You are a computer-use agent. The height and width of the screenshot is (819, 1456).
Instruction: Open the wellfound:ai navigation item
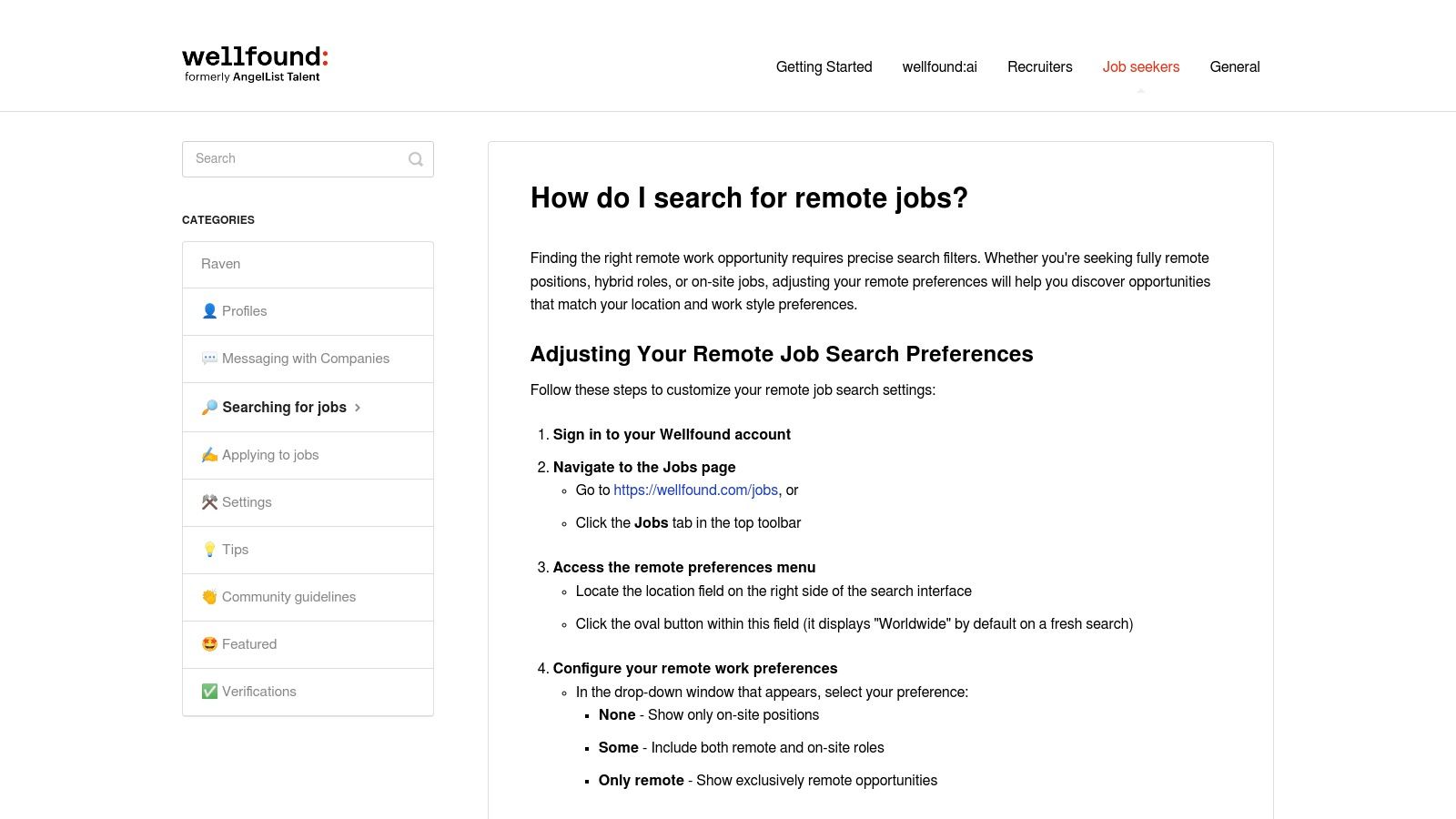coord(939,66)
